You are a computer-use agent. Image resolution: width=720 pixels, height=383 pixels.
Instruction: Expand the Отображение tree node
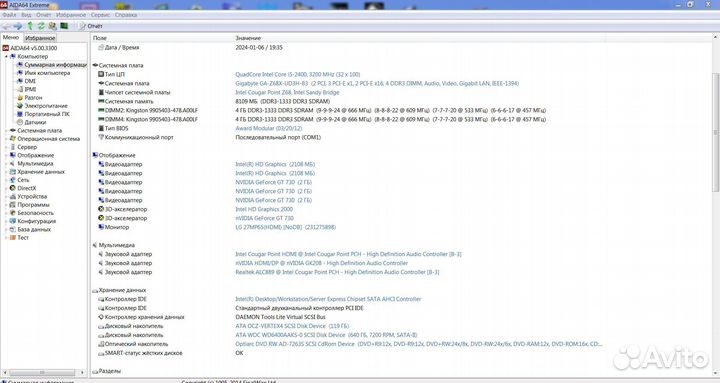[6, 156]
